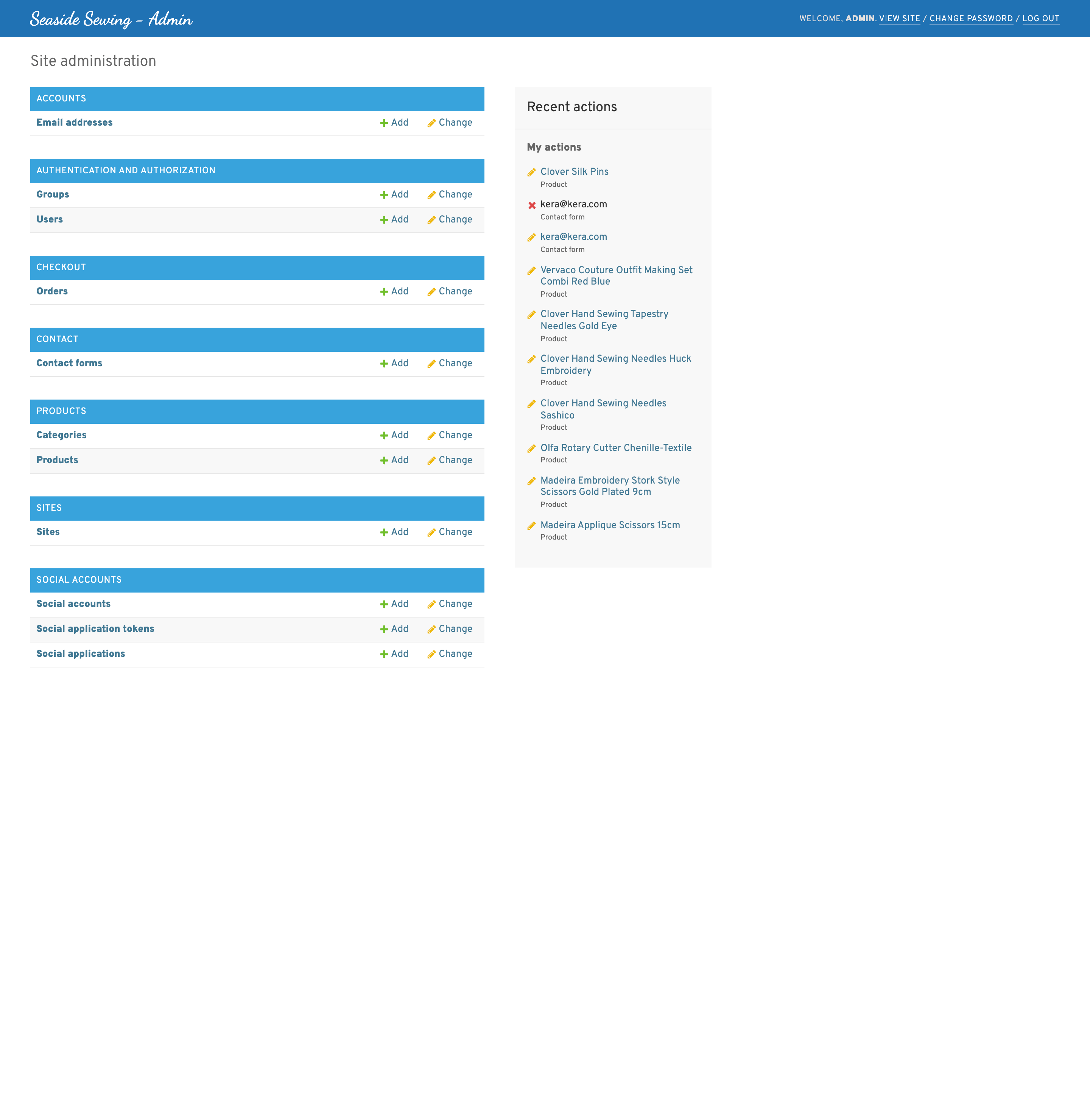
Task: Click the plus icon in Social accounts row
Action: (x=384, y=604)
